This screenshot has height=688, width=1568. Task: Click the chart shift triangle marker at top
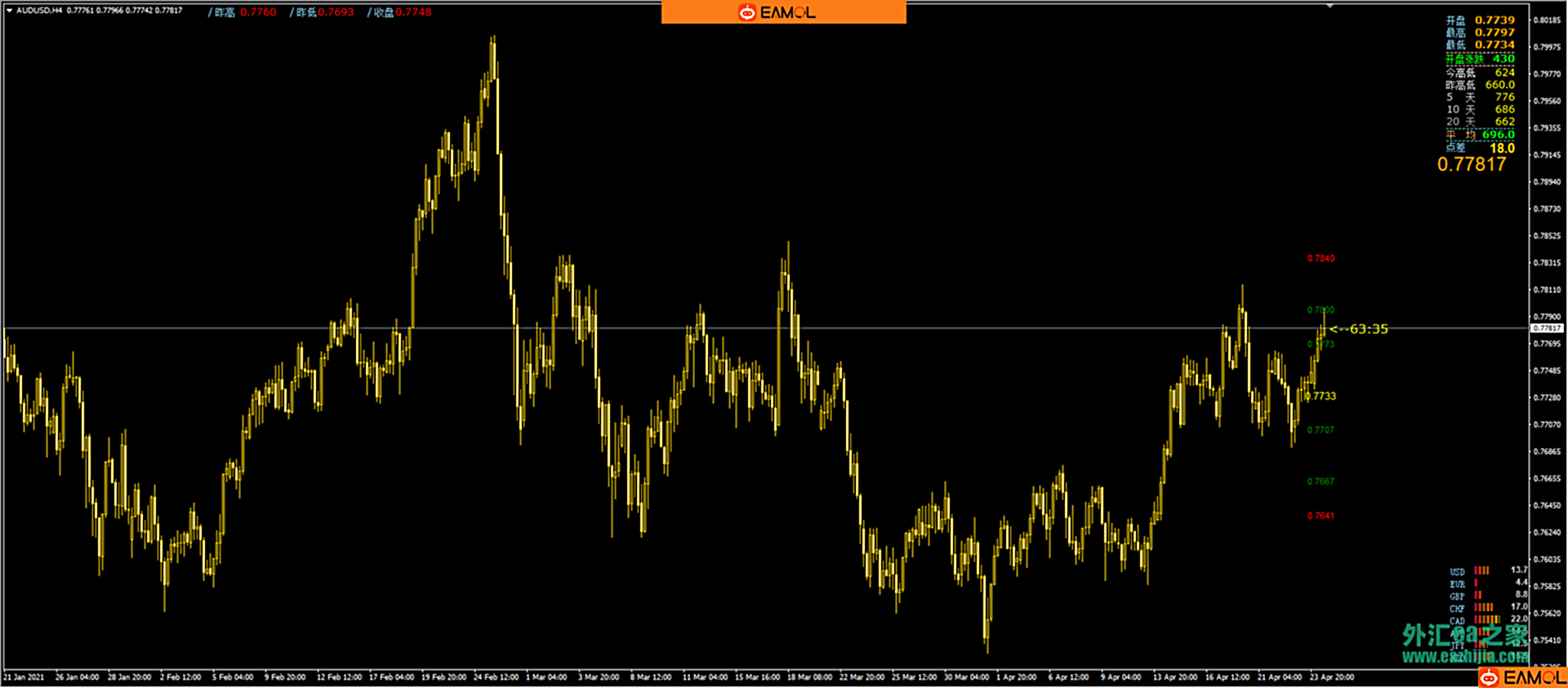pos(1330,6)
